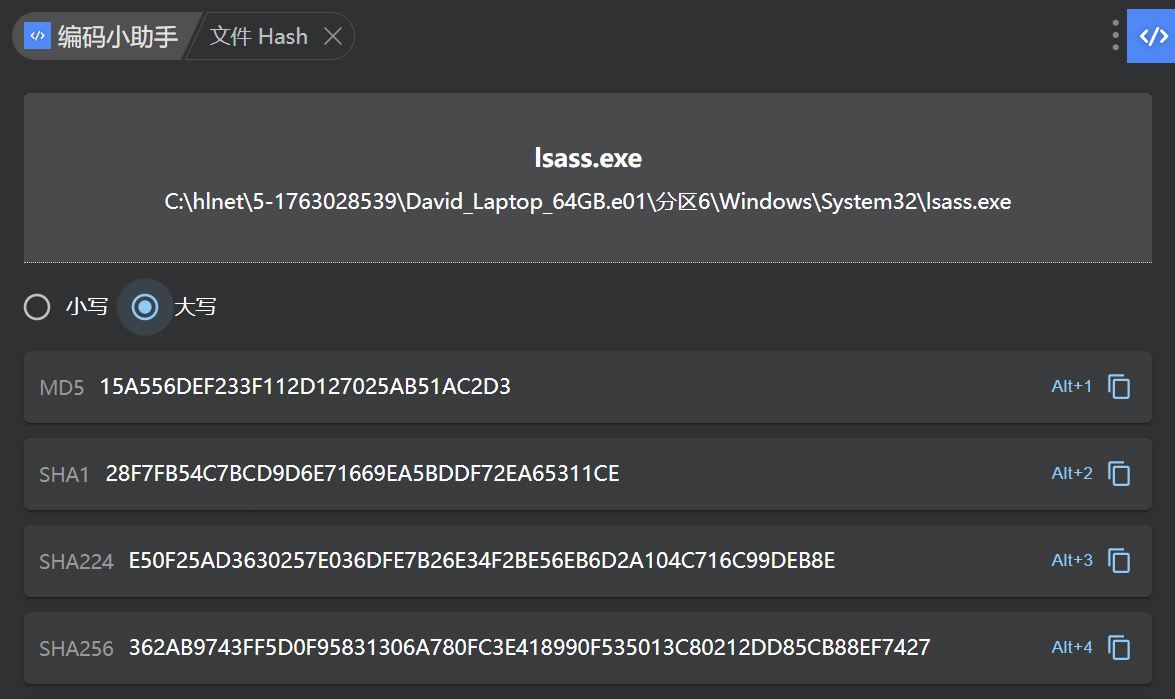1175x699 pixels.
Task: Click the Alt+2 shortcut label
Action: tap(1072, 474)
